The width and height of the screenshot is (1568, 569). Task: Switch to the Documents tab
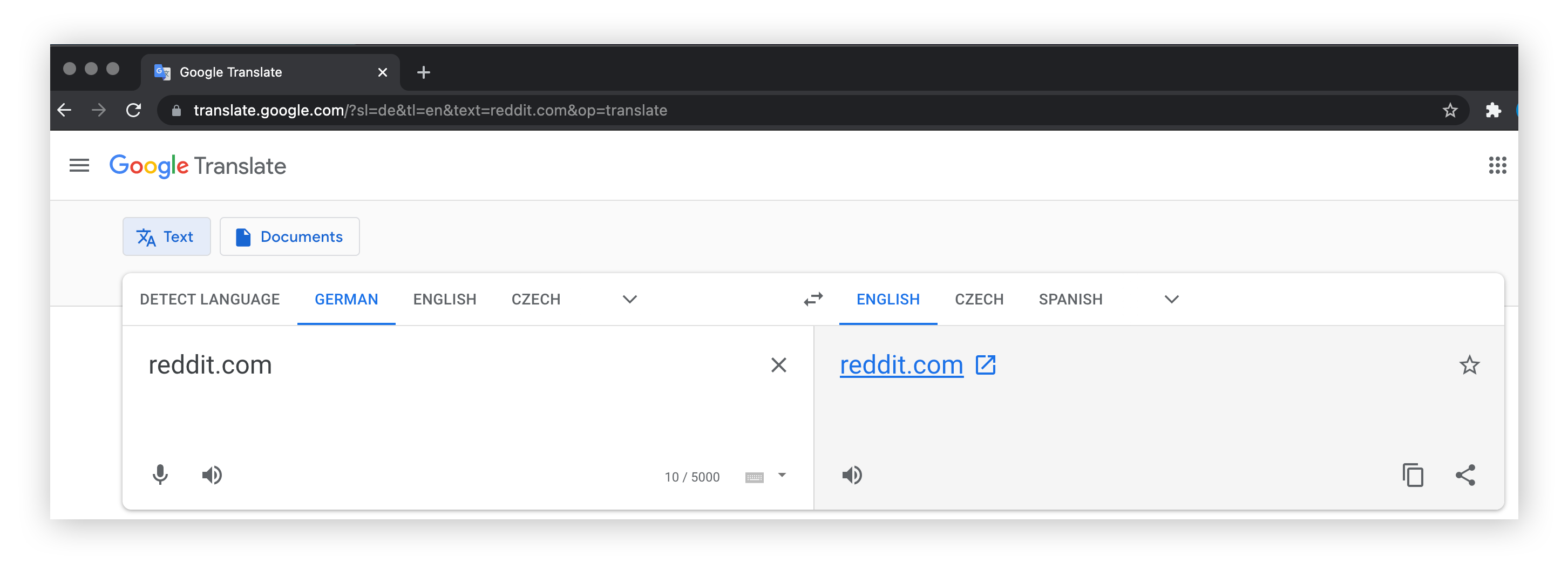(290, 237)
